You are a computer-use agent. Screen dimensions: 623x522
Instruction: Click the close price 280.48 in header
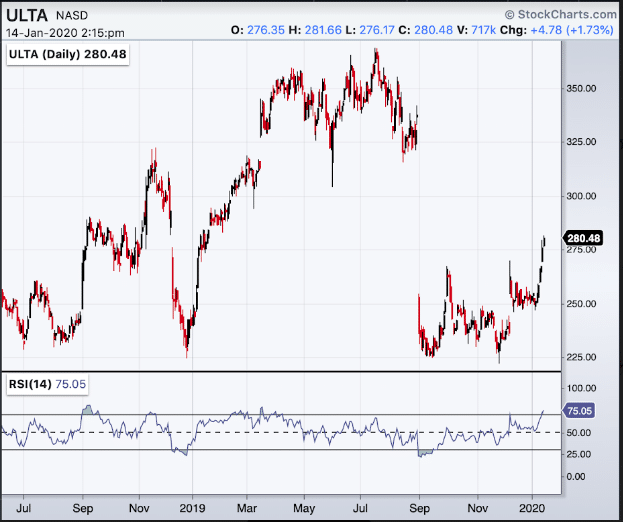pyautogui.click(x=433, y=30)
